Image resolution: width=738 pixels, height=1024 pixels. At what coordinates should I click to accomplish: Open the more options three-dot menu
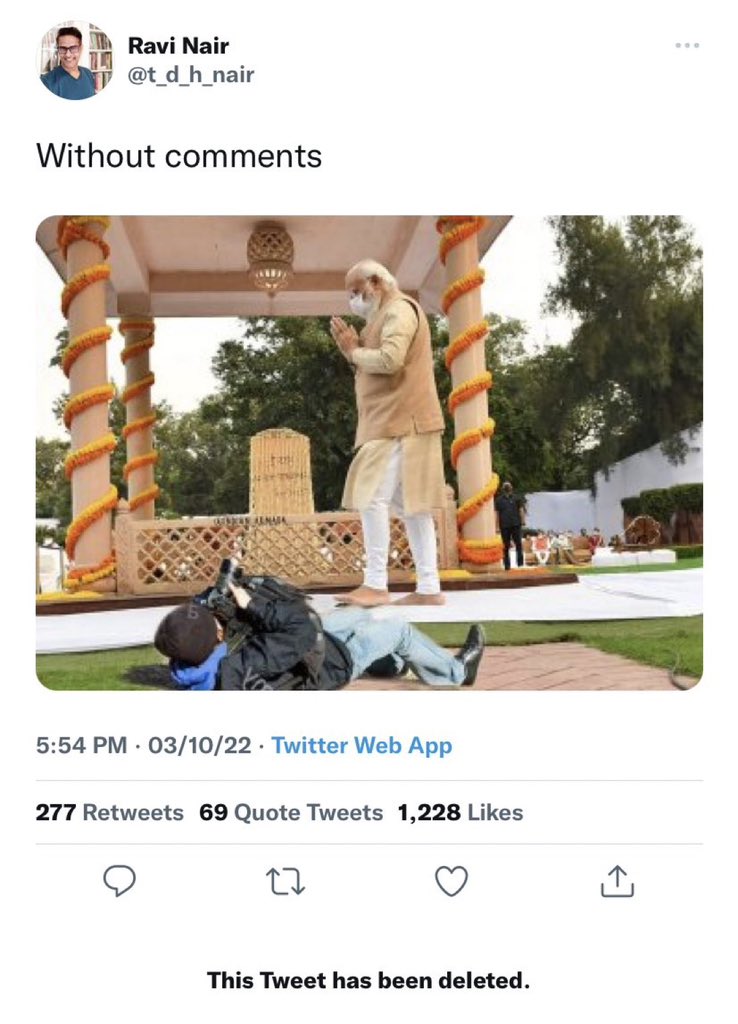[x=686, y=46]
